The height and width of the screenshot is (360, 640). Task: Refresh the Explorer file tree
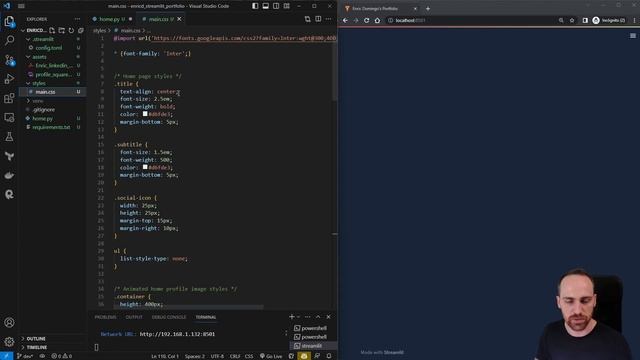(x=71, y=31)
